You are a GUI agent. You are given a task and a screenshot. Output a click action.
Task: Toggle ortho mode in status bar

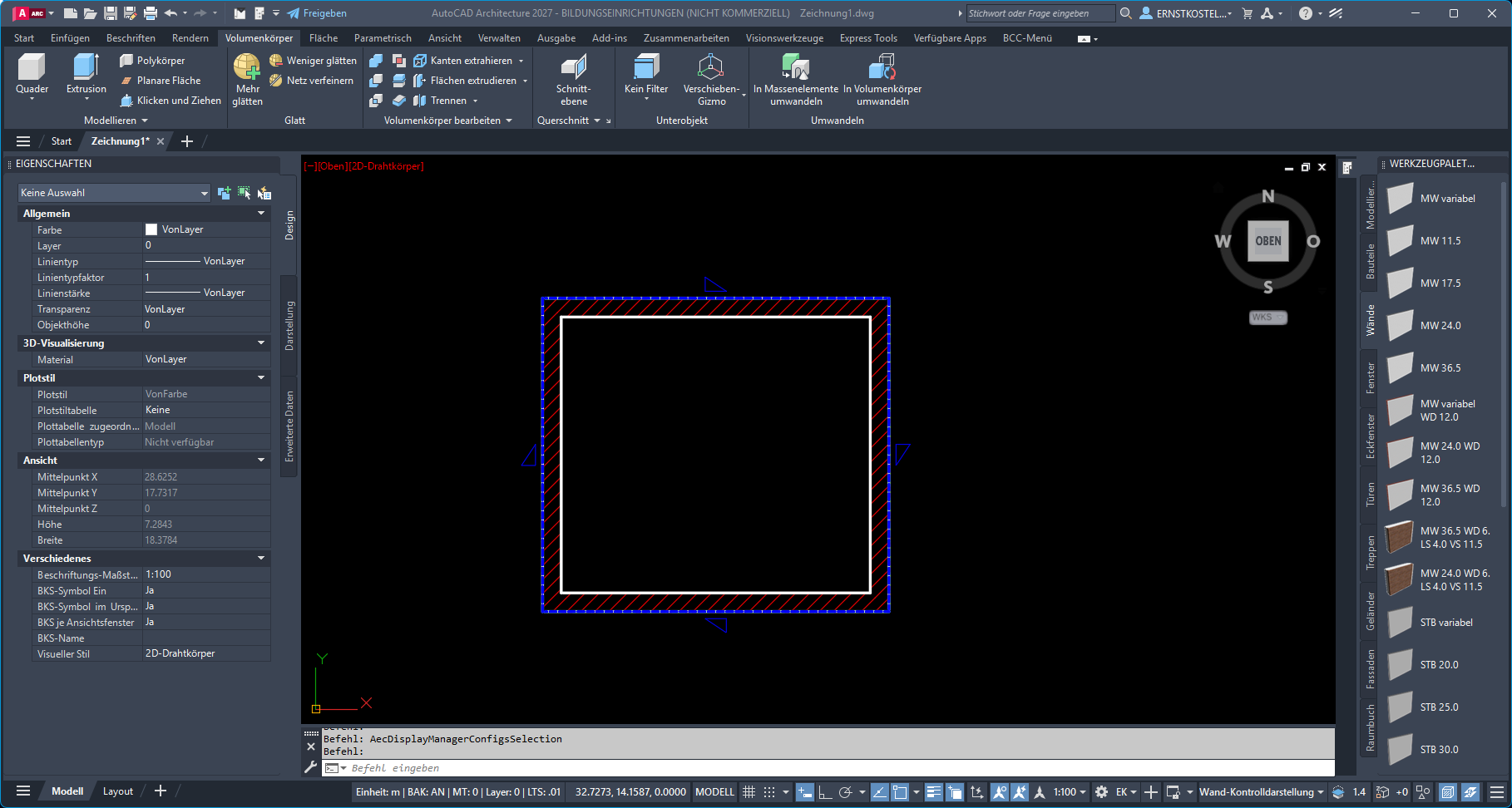point(825,792)
